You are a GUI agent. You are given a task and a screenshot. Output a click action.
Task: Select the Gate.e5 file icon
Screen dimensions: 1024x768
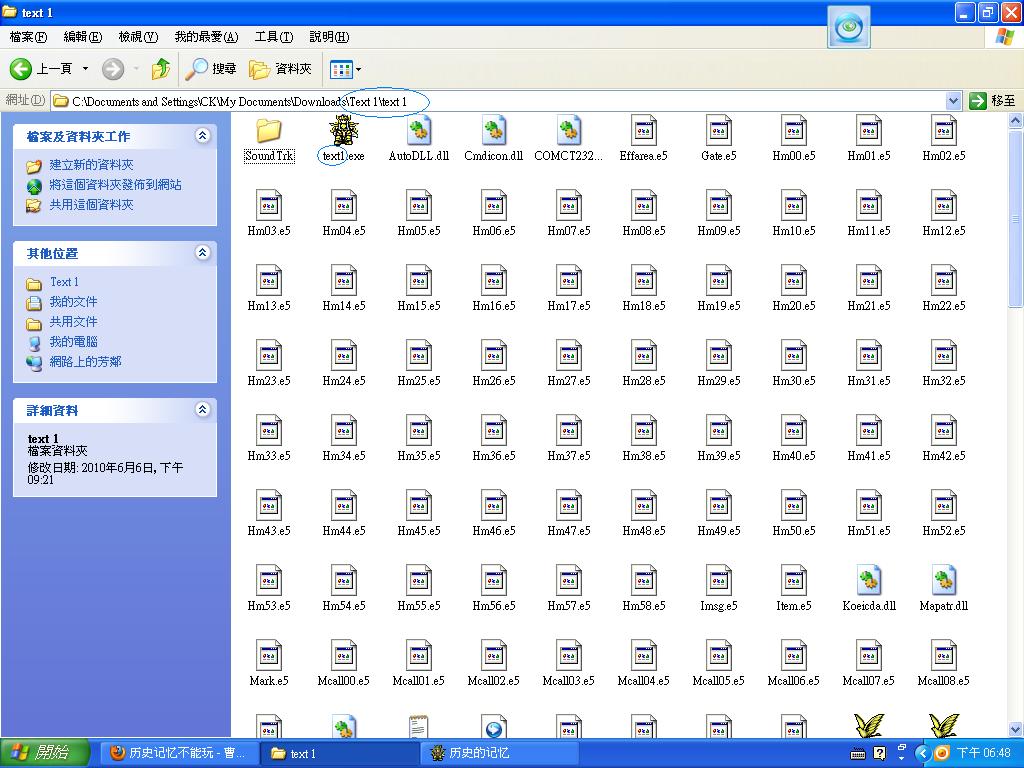coord(719,131)
